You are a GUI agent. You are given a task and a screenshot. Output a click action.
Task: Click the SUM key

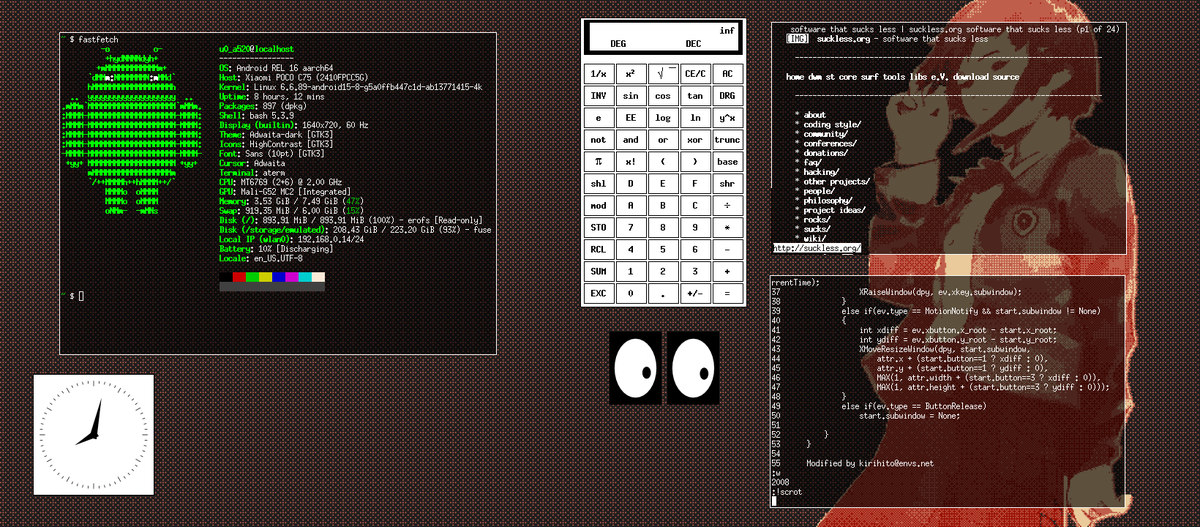click(x=598, y=272)
